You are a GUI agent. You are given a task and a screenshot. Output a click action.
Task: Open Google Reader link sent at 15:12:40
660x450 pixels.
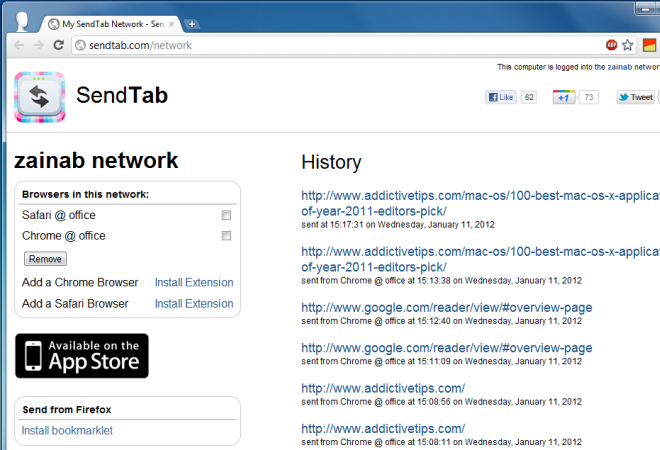[447, 308]
